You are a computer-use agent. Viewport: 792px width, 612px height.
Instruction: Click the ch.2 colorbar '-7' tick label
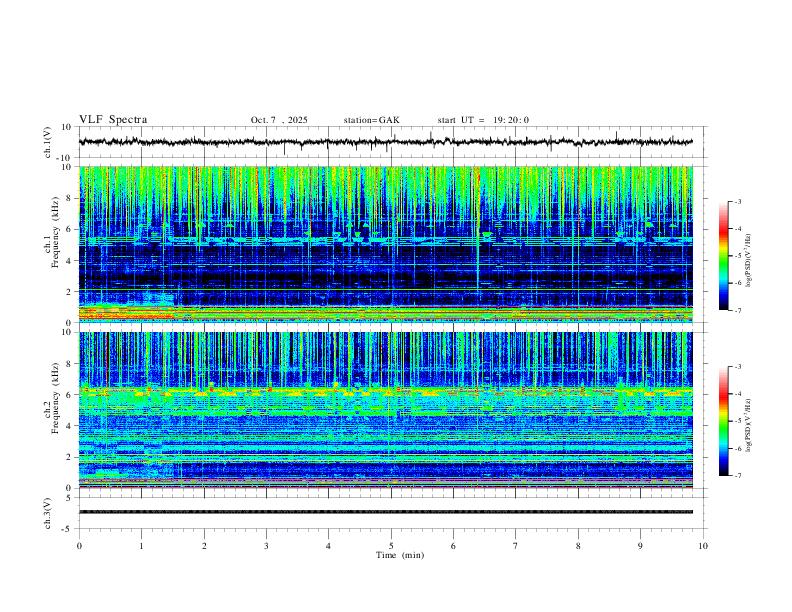[737, 475]
